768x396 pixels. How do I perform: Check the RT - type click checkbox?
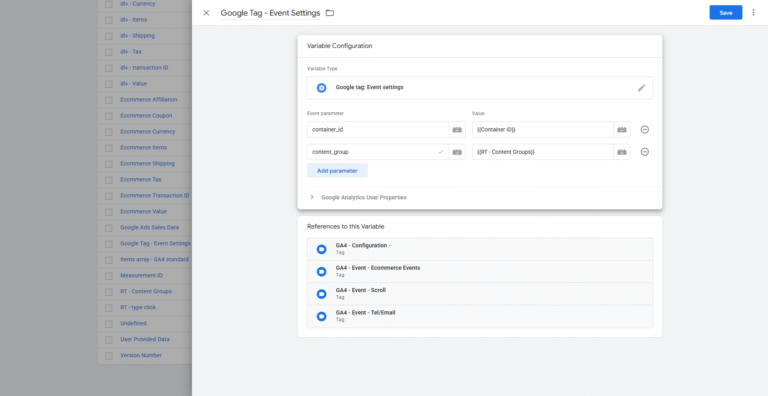(x=109, y=307)
